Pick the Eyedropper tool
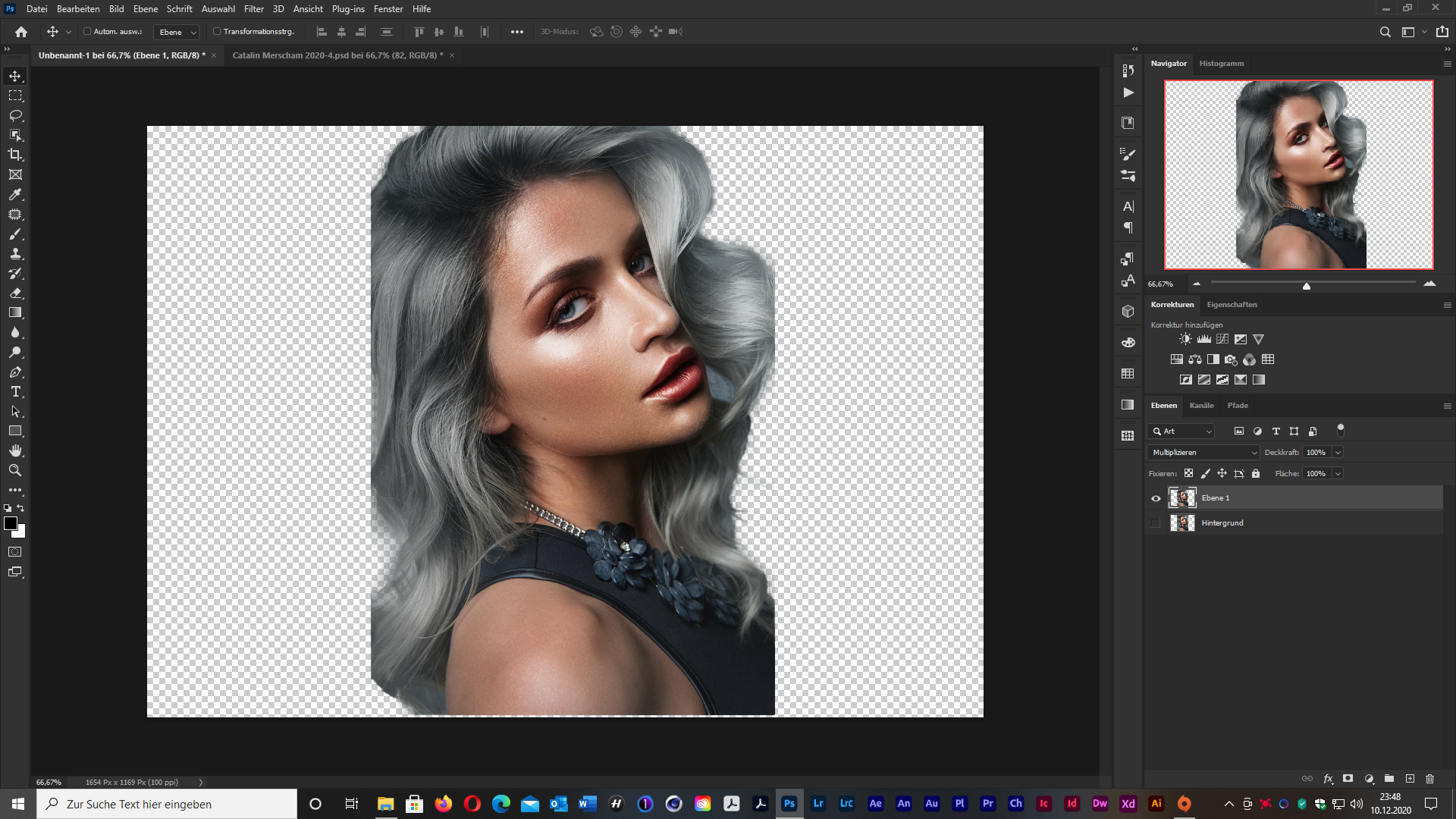Image resolution: width=1456 pixels, height=819 pixels. [x=15, y=194]
